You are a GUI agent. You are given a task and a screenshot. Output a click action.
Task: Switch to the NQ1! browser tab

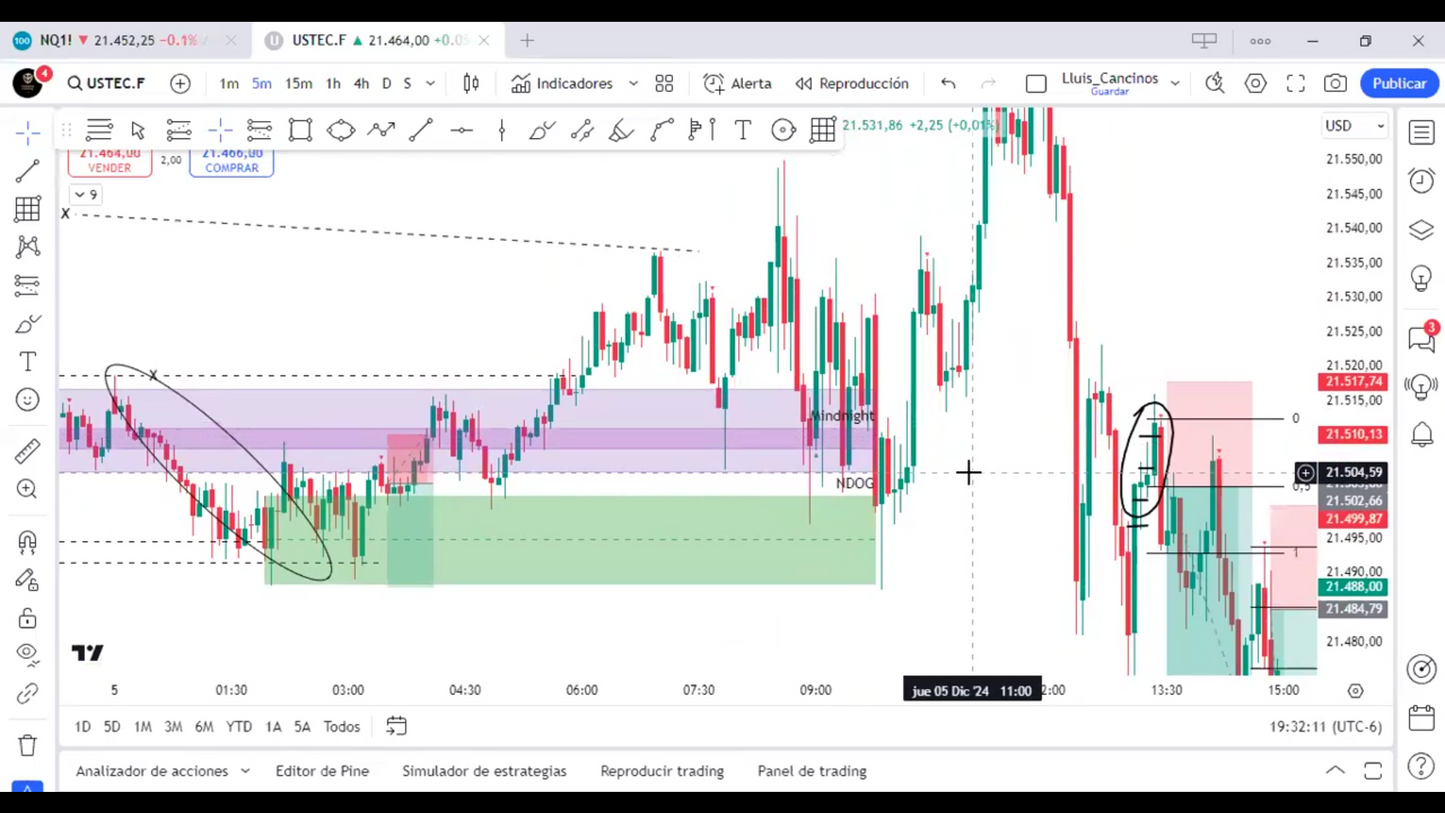pyautogui.click(x=110, y=41)
